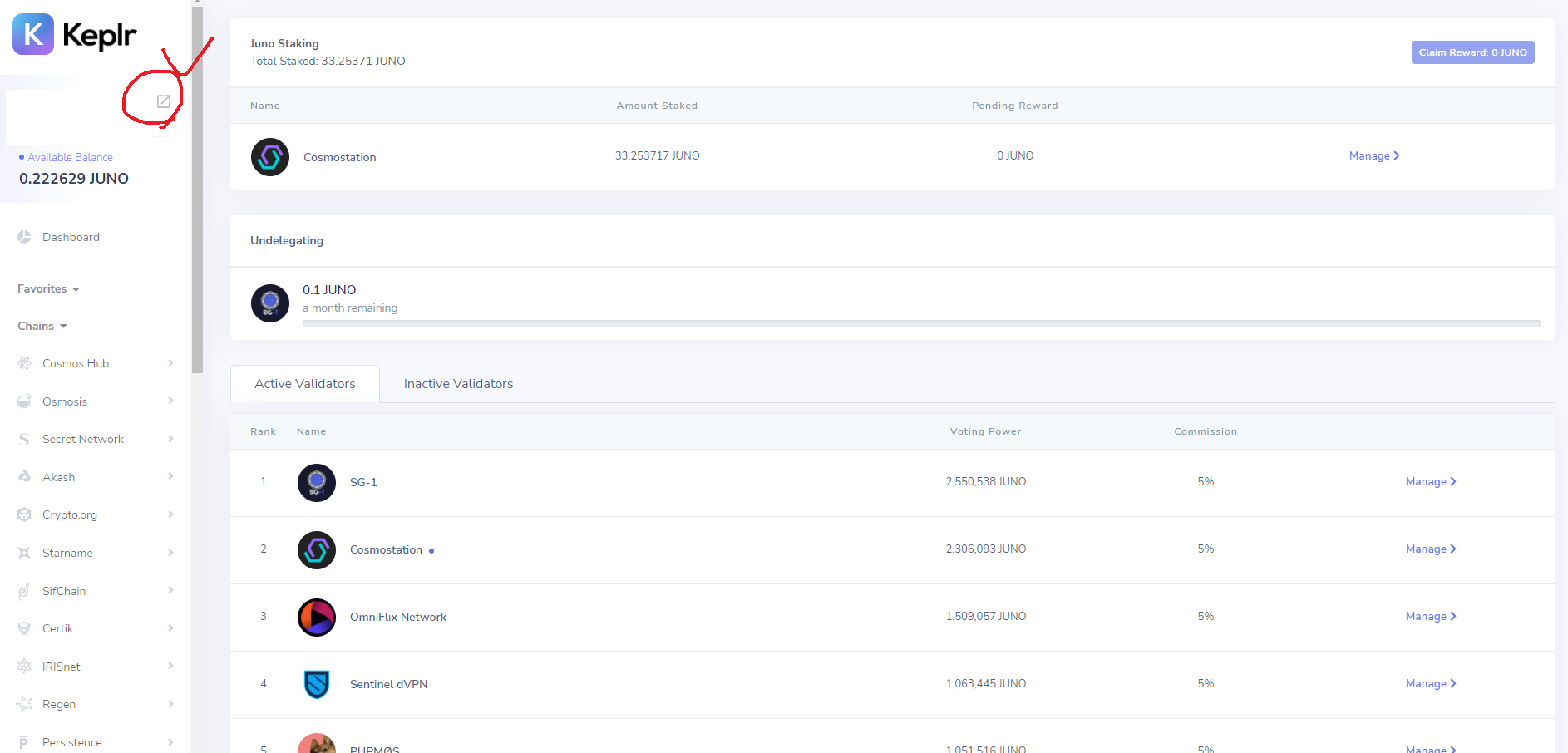1568x753 pixels.
Task: Manage Sentinel dVPN validator
Action: click(x=1431, y=684)
